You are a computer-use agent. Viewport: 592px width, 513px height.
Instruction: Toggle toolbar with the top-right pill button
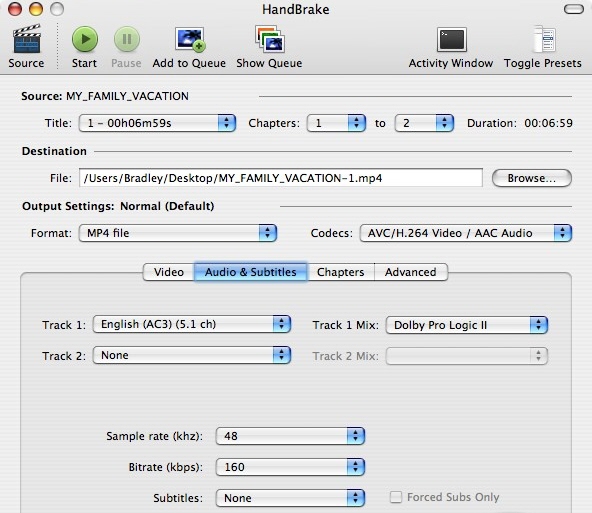[x=574, y=9]
